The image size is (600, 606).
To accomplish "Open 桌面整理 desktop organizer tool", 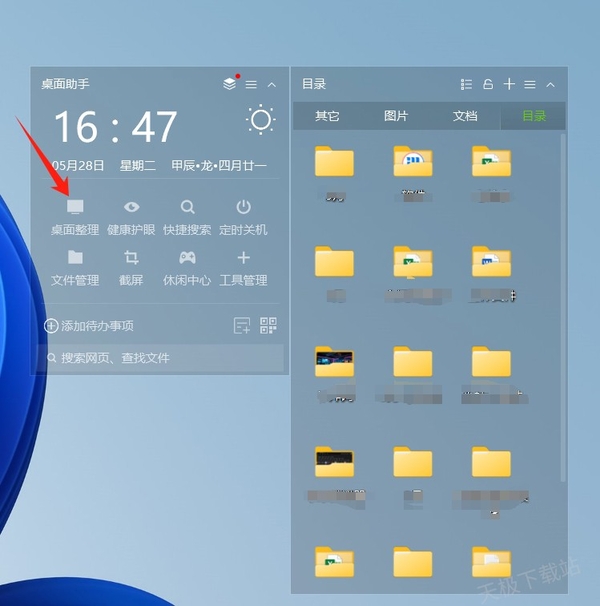I will (75, 218).
